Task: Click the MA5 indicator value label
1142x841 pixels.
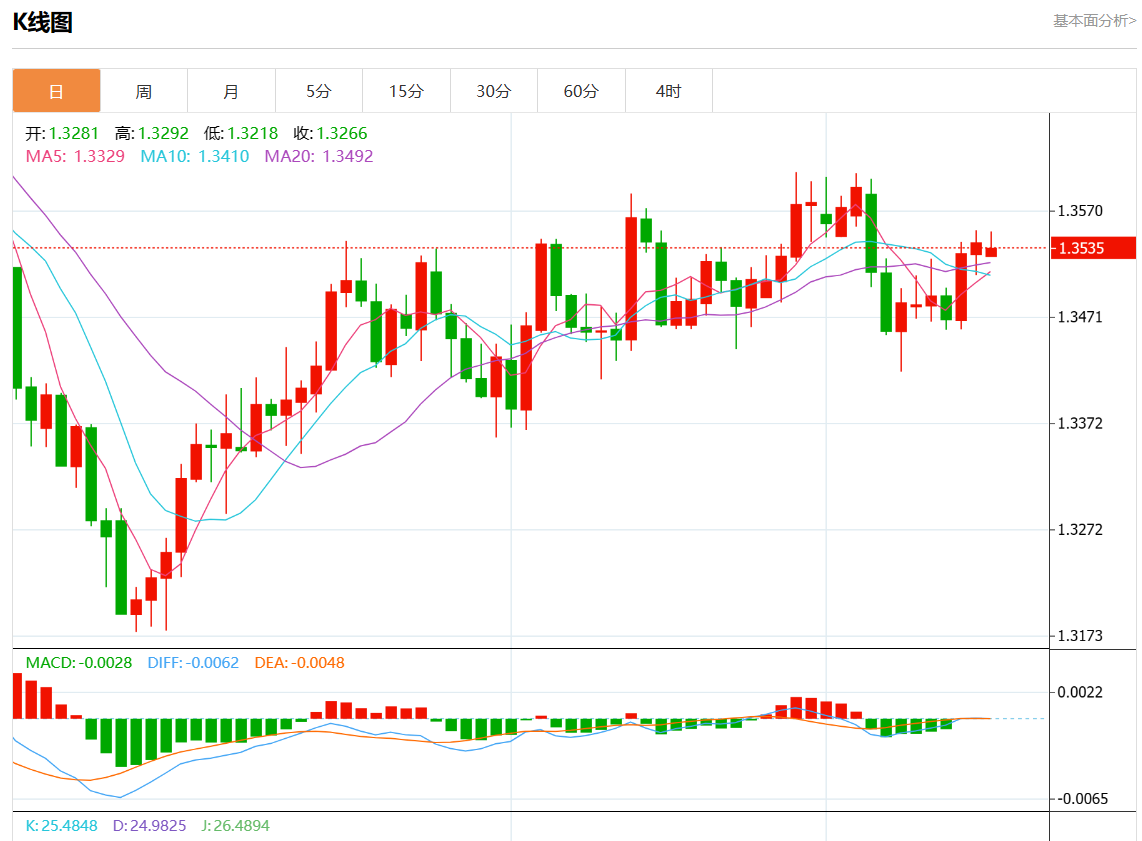Action: click(x=75, y=156)
